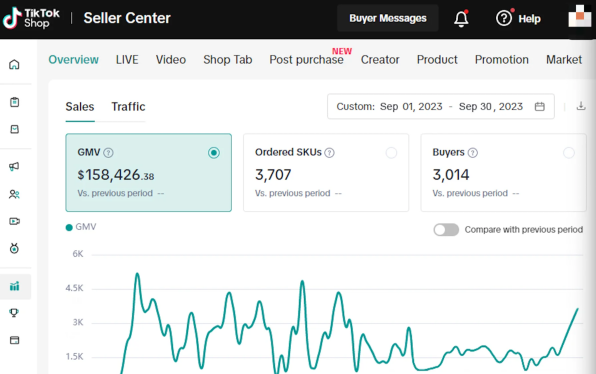Switch to the Traffic tab
596x374 pixels.
click(x=128, y=107)
